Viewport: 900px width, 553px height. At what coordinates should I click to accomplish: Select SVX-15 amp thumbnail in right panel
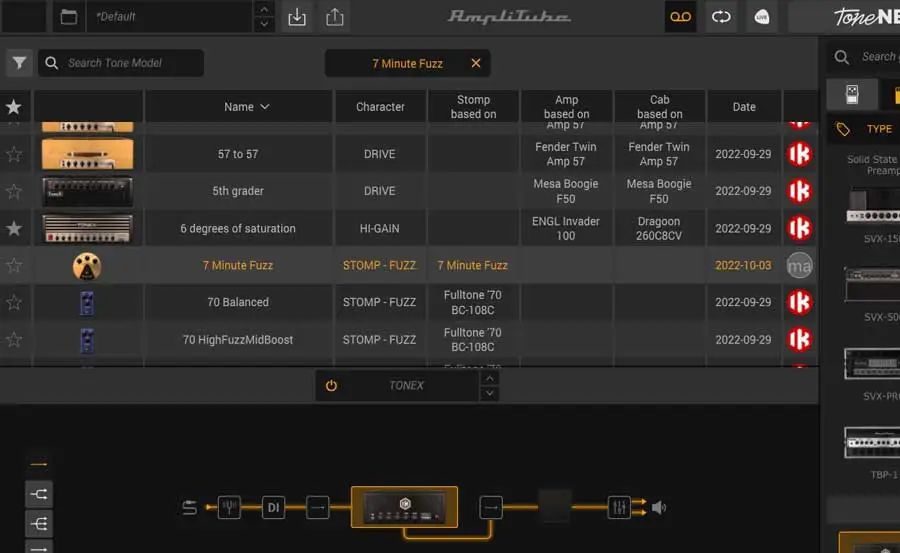point(873,207)
